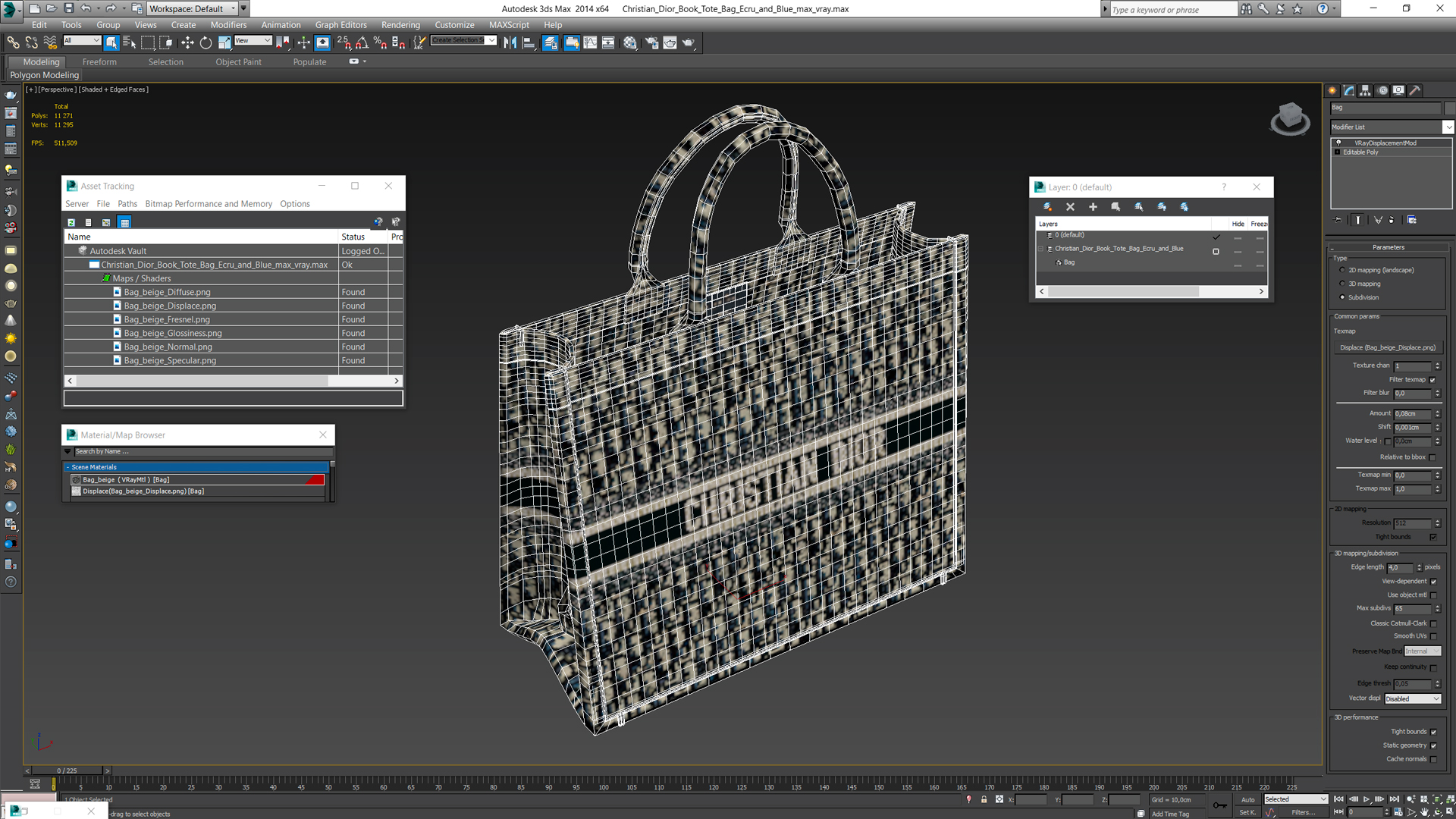Collapse the Parameters rollout
This screenshot has width=1456, height=819.
pos(1388,247)
